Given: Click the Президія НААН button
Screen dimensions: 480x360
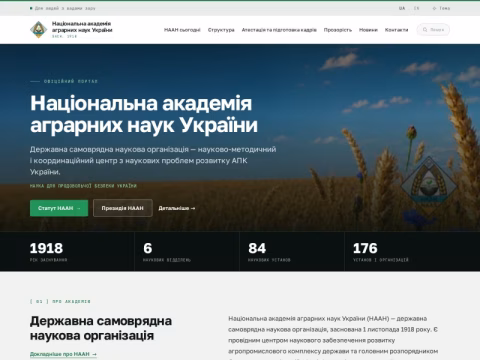Looking at the screenshot, I should click(x=123, y=208).
